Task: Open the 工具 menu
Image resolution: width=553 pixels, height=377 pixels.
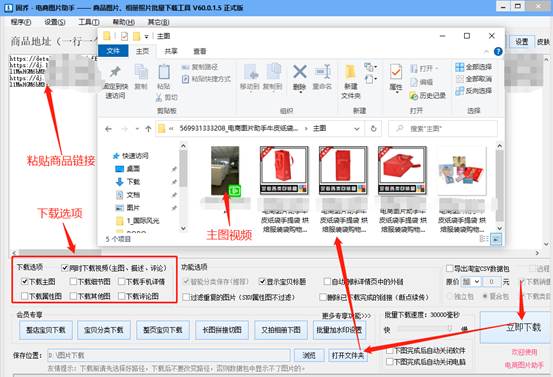Action: [x=89, y=22]
